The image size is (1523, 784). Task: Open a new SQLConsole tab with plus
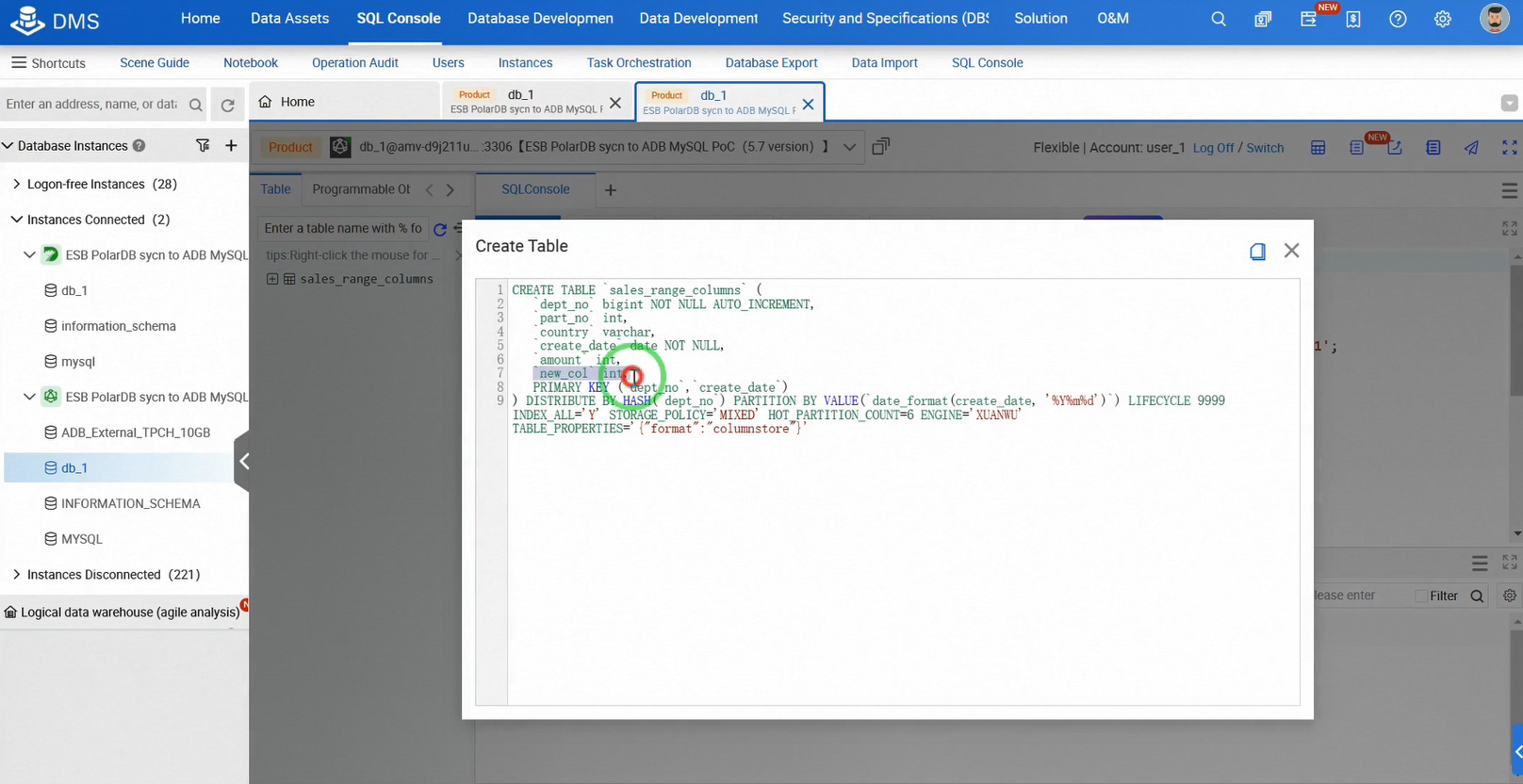pyautogui.click(x=611, y=190)
